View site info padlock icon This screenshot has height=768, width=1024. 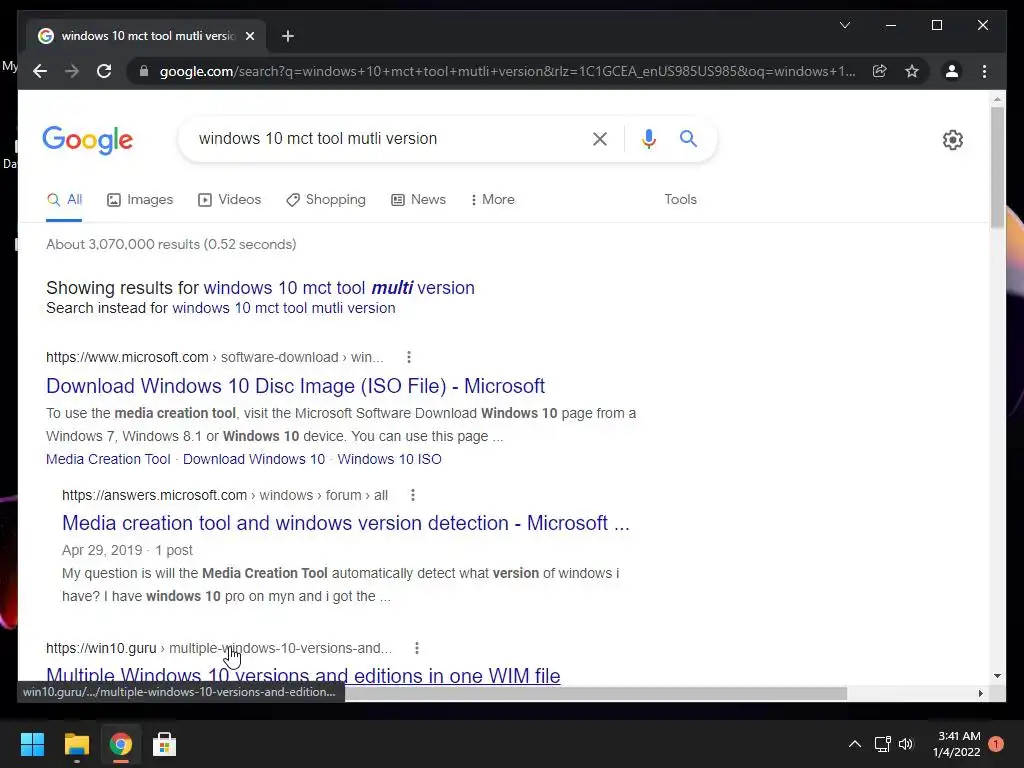coord(144,71)
